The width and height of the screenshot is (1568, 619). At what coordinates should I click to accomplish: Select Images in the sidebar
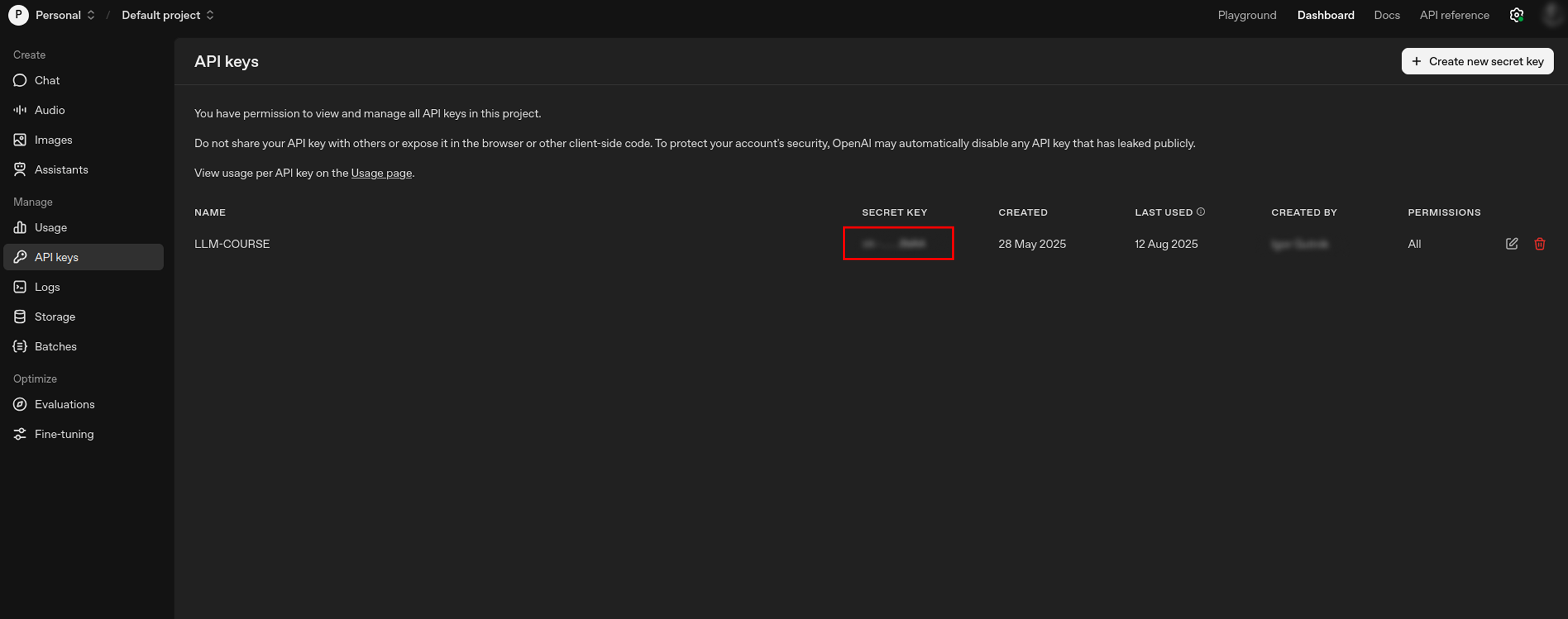(x=84, y=140)
